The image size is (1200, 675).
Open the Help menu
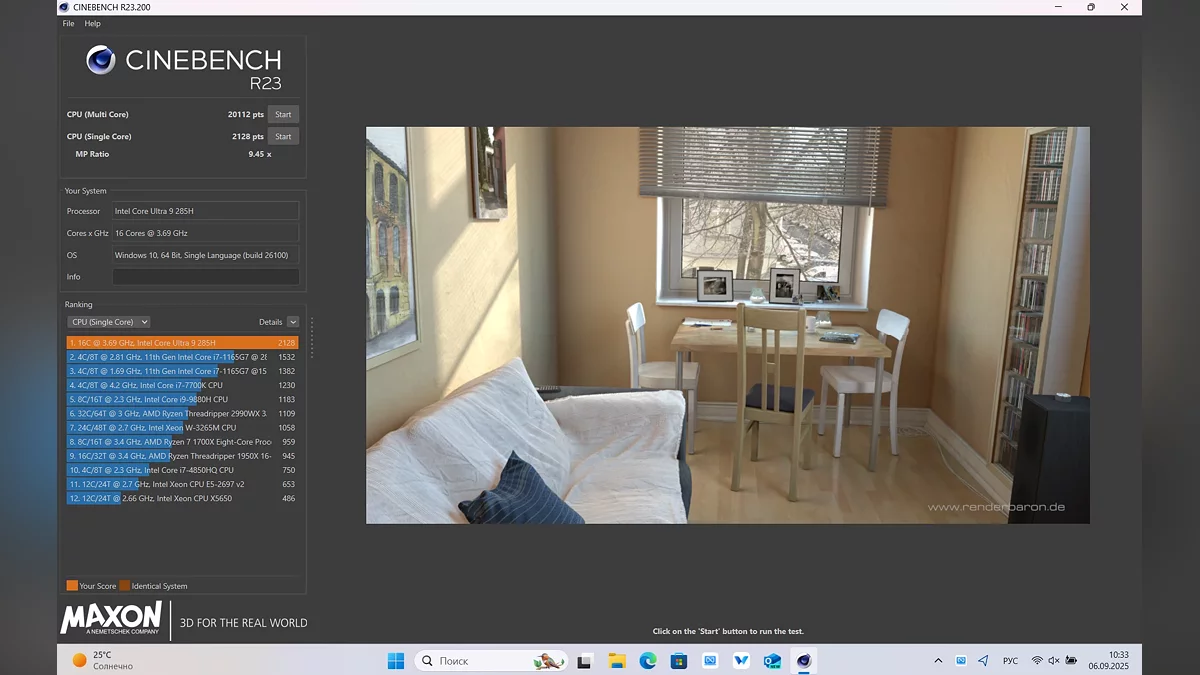tap(92, 23)
